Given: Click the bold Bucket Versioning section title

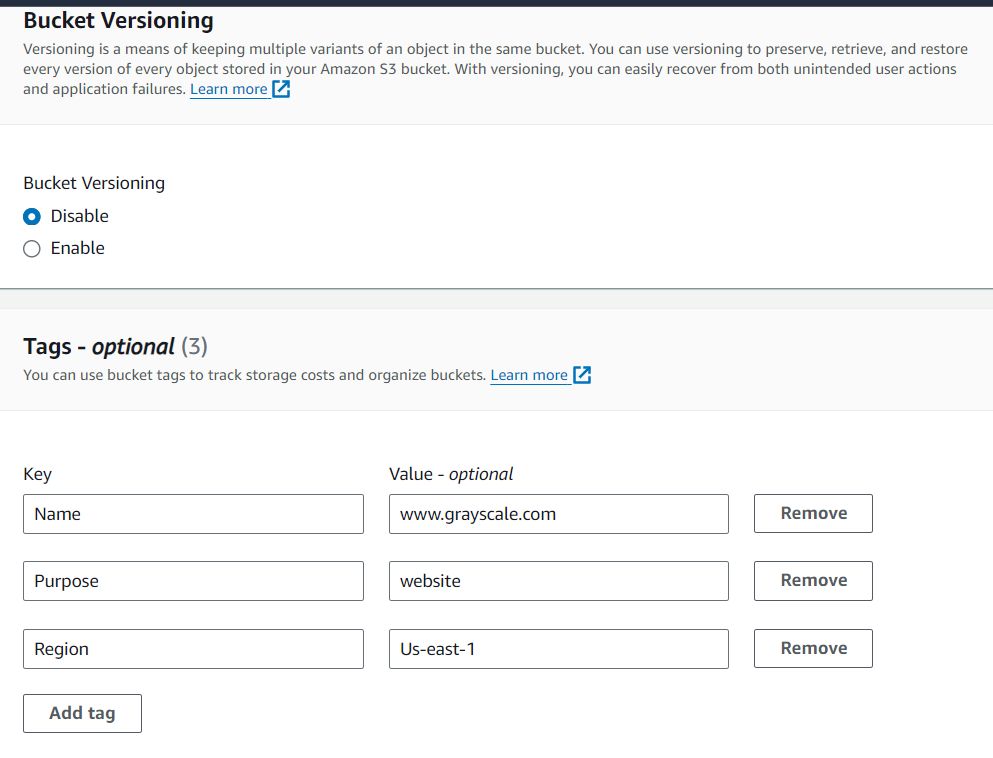Looking at the screenshot, I should point(118,20).
